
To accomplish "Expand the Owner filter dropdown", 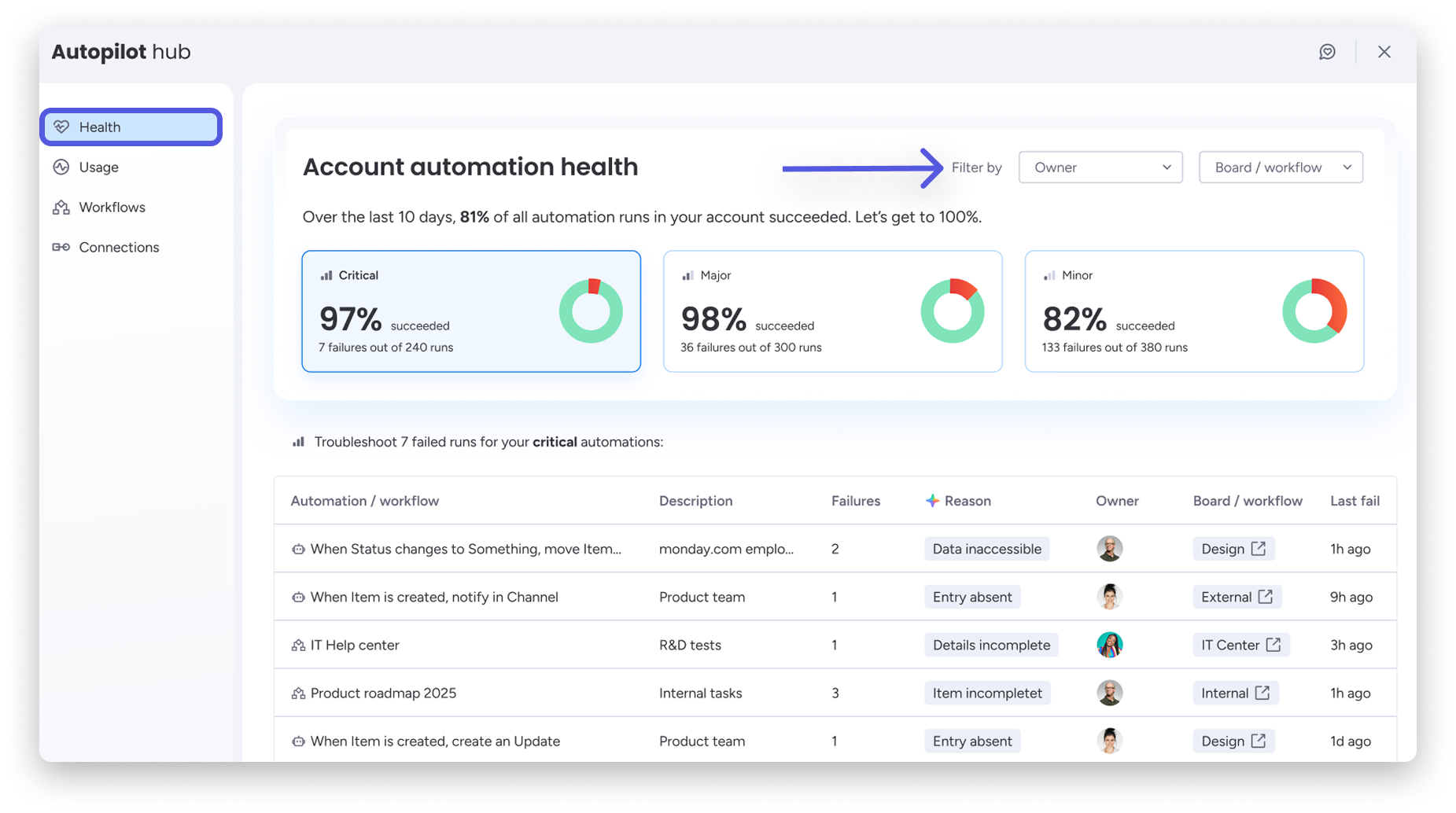I will pos(1100,167).
